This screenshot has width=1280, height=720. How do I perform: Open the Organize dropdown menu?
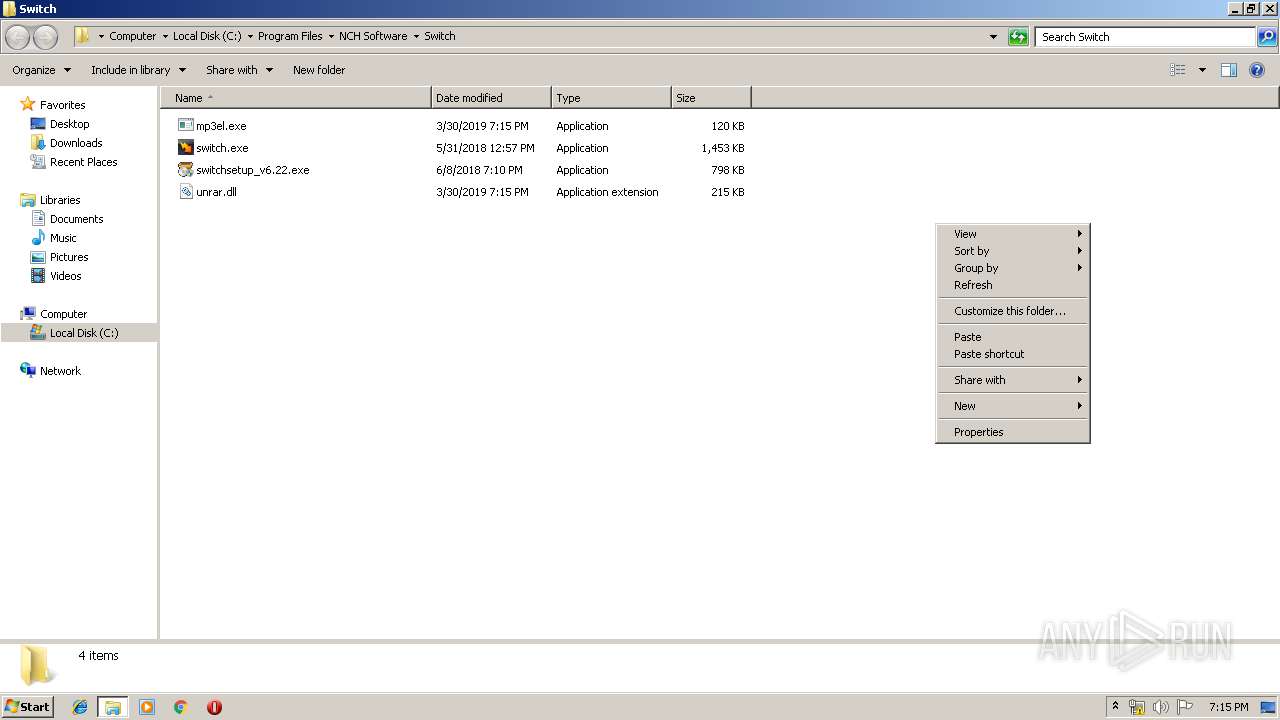41,70
